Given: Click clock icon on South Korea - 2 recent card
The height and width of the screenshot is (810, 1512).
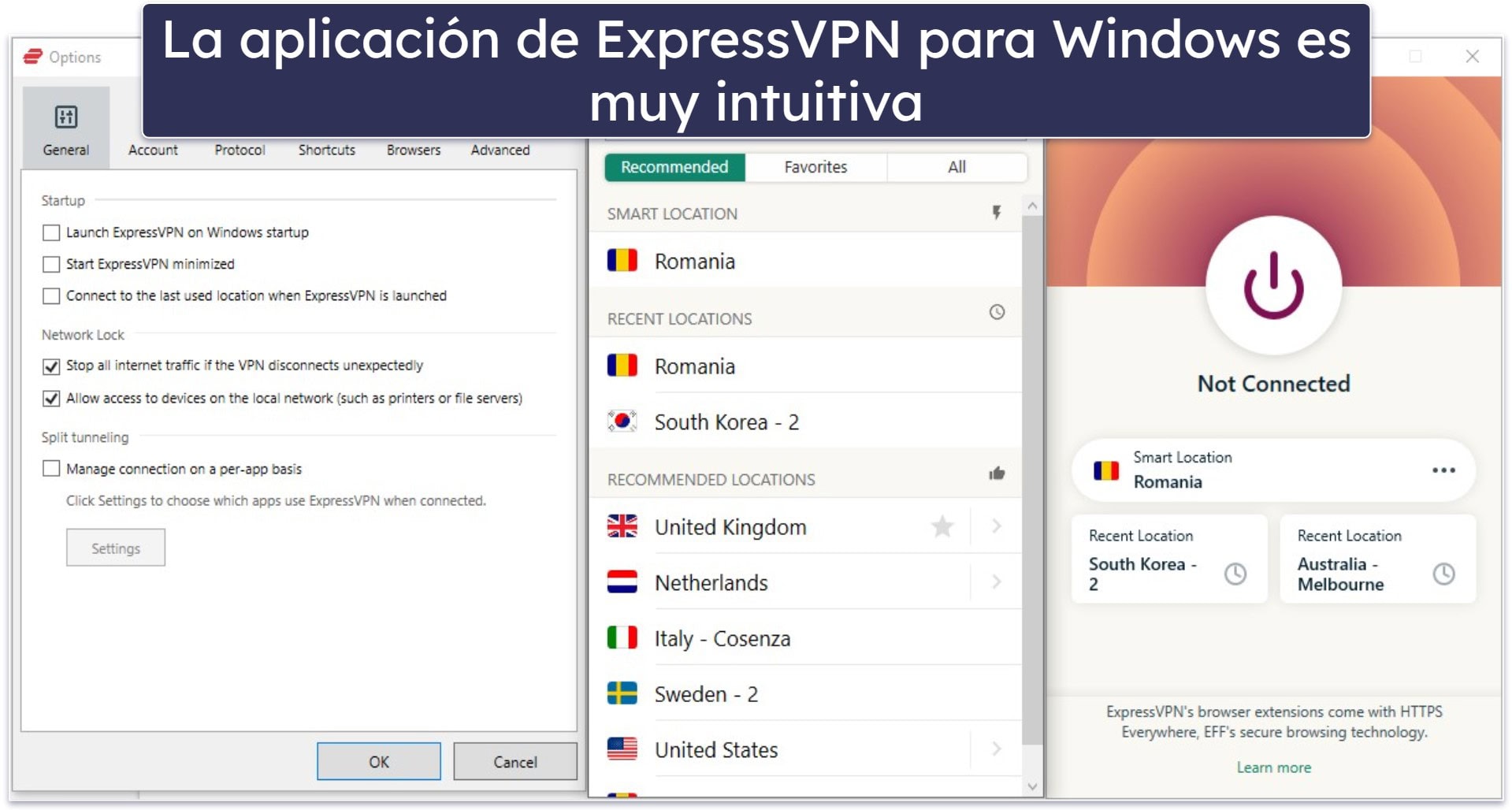Looking at the screenshot, I should coord(1235,574).
